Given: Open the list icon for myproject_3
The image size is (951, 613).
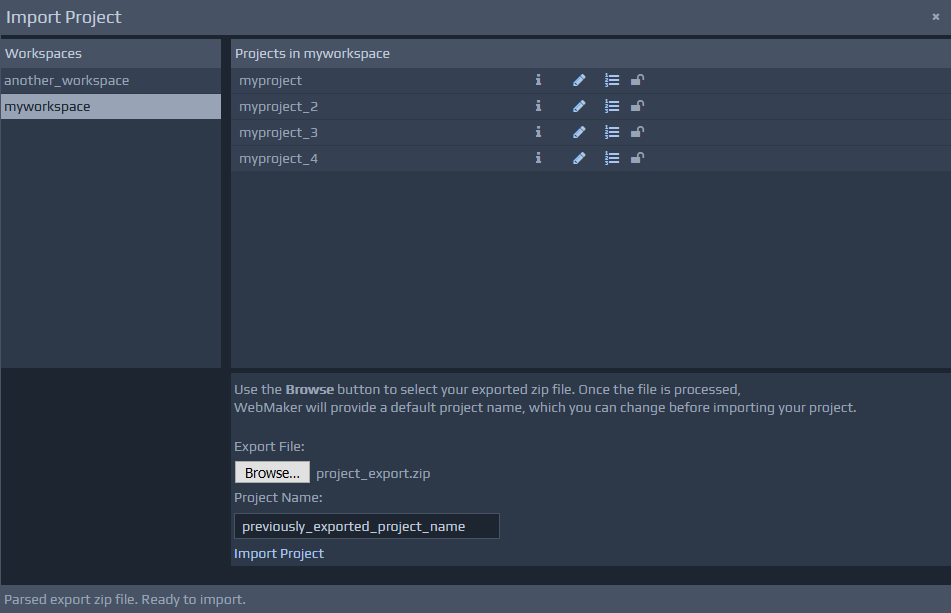Looking at the screenshot, I should (612, 132).
